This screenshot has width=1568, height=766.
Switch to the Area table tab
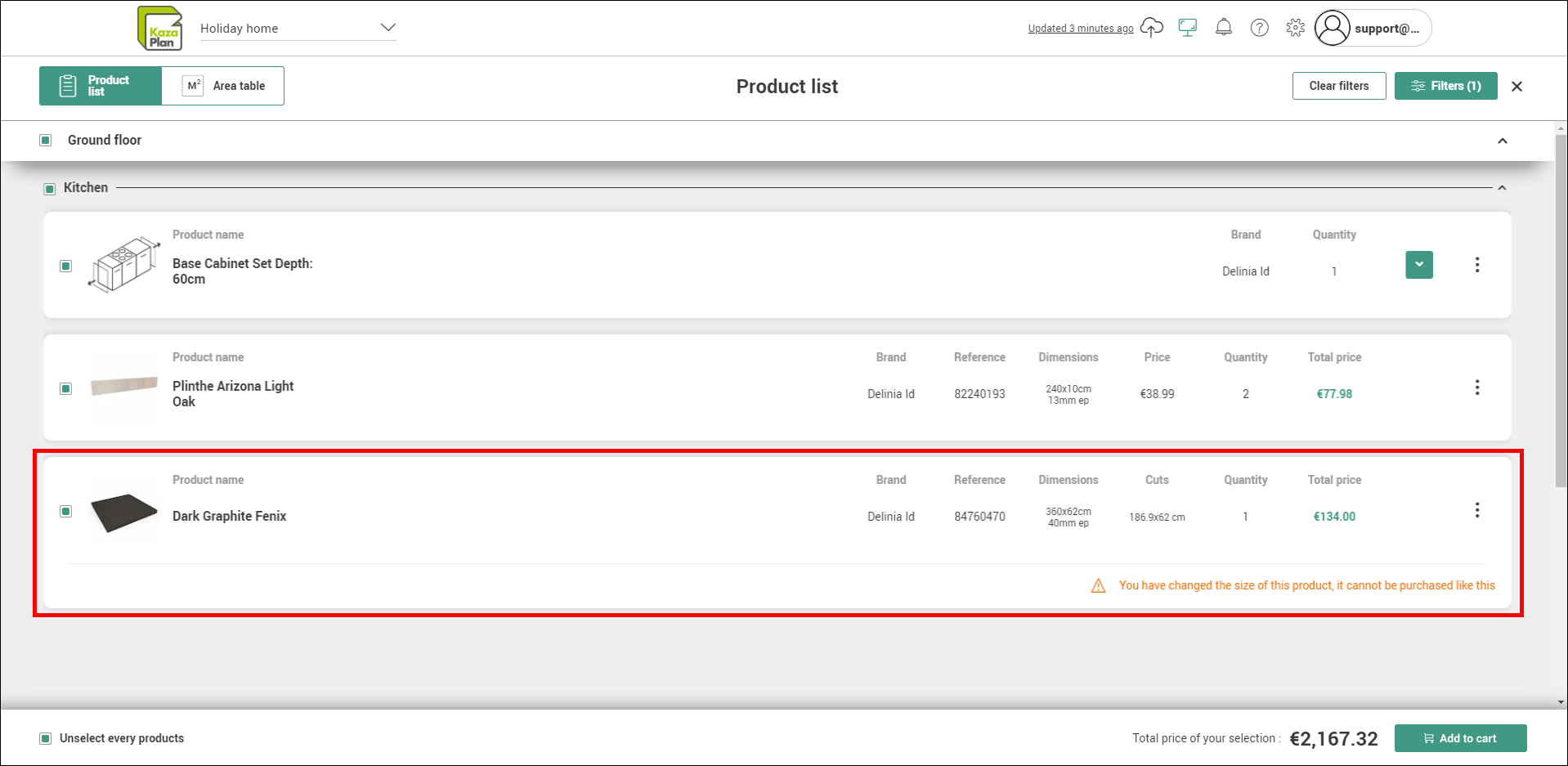point(223,86)
